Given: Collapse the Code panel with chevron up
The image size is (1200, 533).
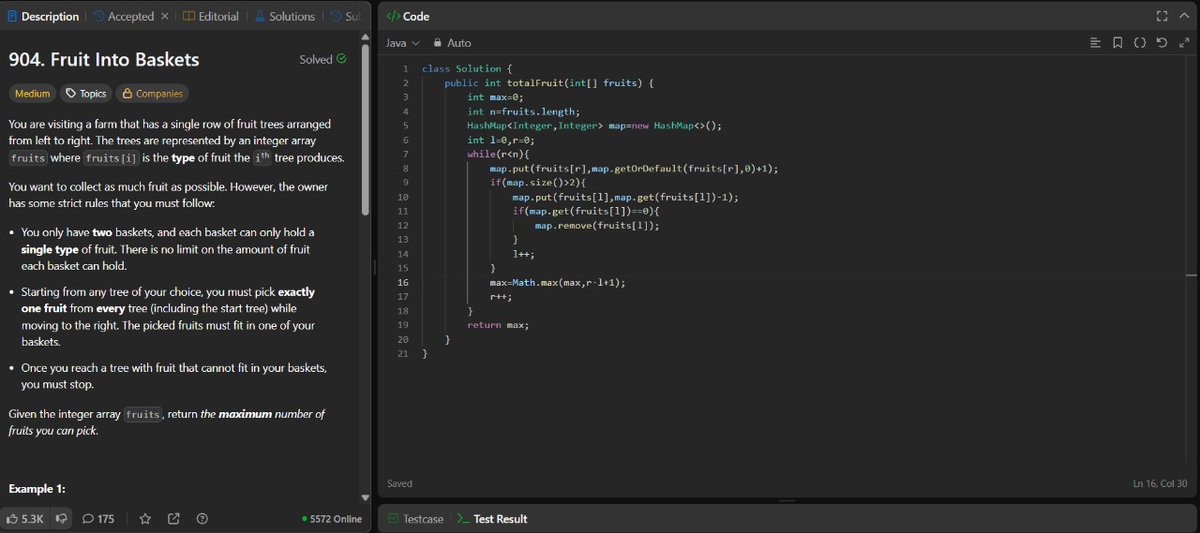Looking at the screenshot, I should pos(1183,16).
